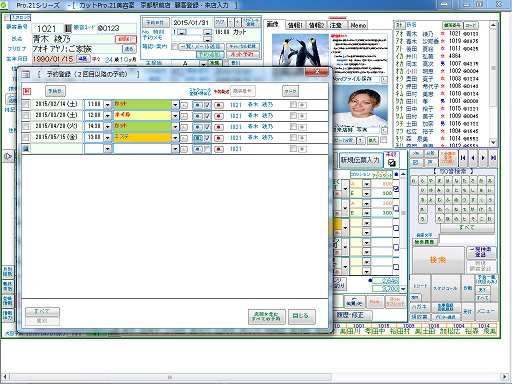Switch to the 画像 tab
Image resolution: width=512 pixels, height=384 pixels.
point(274,24)
